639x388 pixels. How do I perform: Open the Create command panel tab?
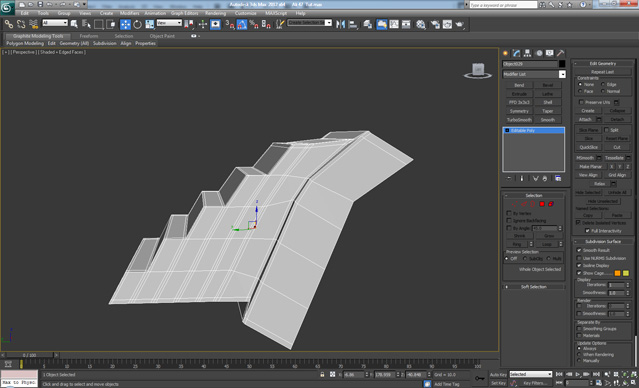click(x=506, y=53)
